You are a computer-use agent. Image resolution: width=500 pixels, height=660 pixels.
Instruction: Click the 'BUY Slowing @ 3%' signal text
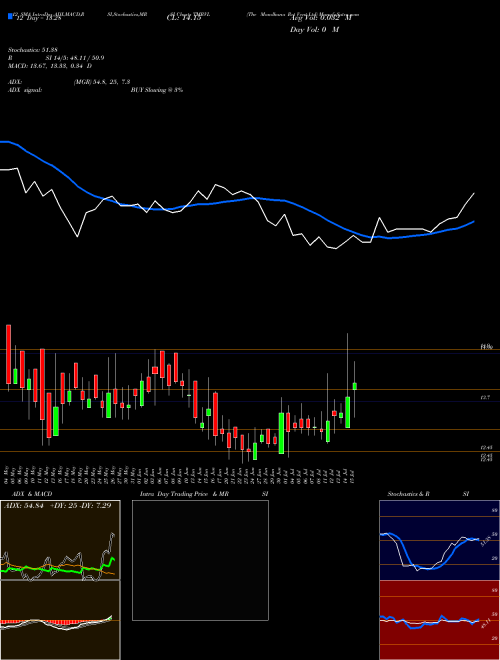157,90
